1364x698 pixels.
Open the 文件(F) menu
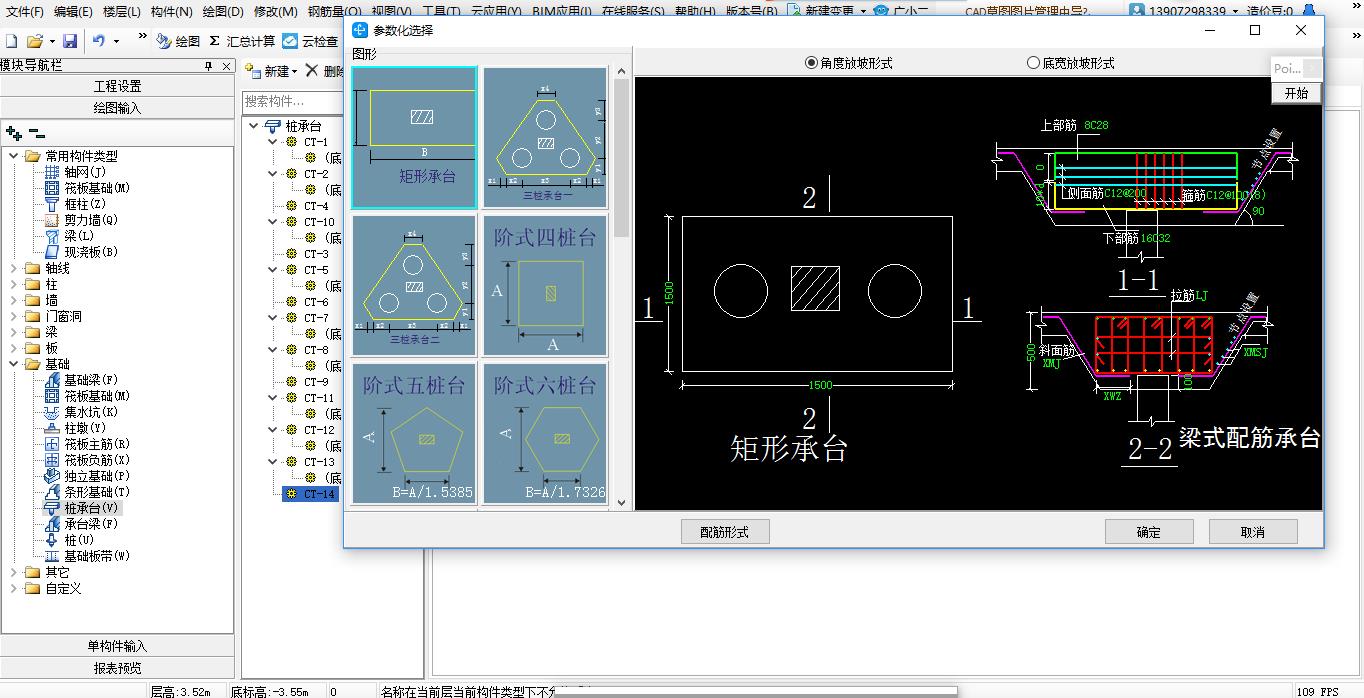(x=25, y=11)
